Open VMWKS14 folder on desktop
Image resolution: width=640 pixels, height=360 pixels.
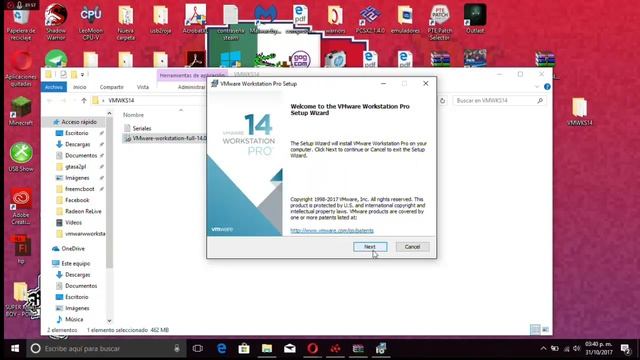coord(580,112)
